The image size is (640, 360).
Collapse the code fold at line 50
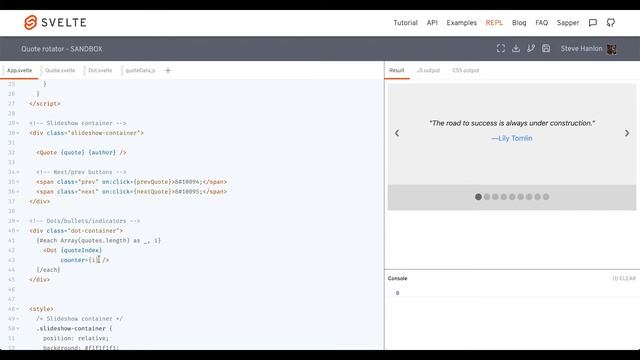(x=18, y=329)
